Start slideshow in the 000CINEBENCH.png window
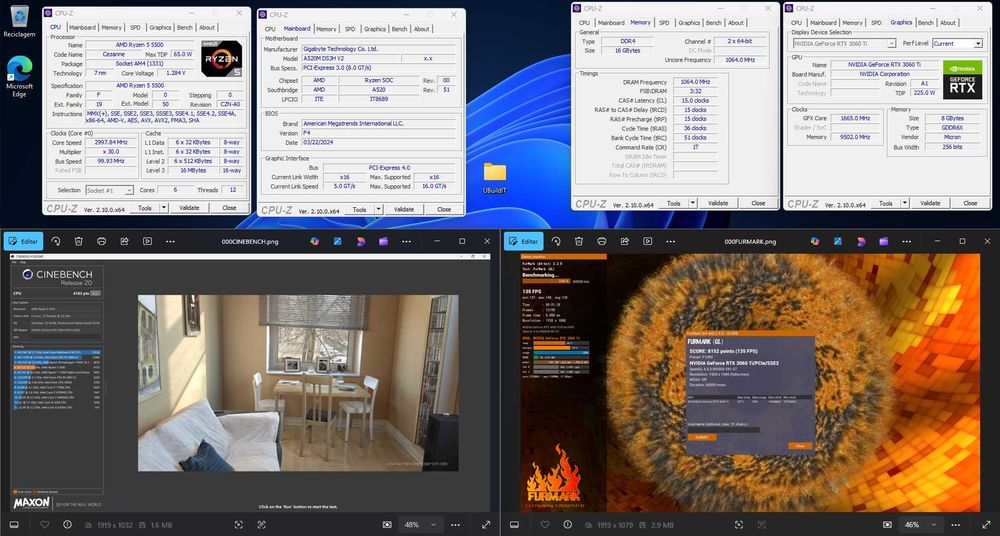 [147, 241]
